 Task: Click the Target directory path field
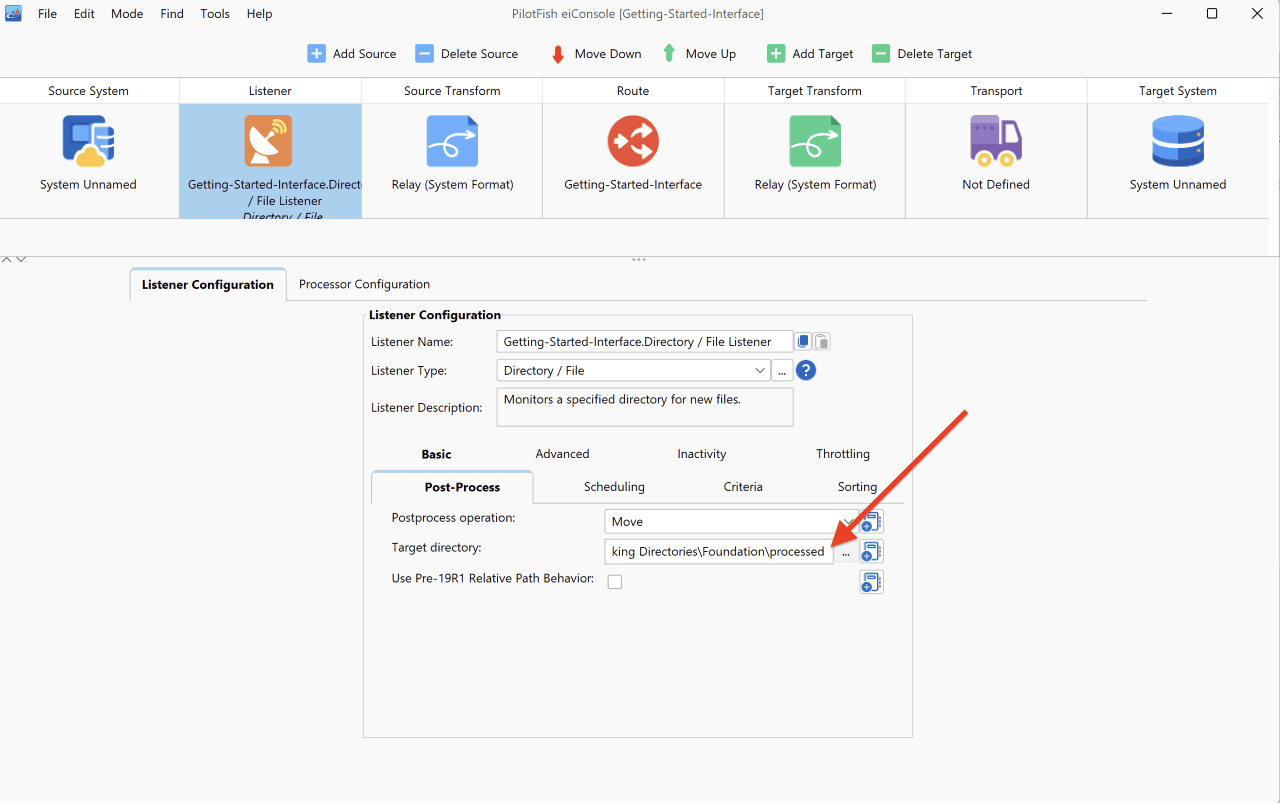(x=719, y=552)
